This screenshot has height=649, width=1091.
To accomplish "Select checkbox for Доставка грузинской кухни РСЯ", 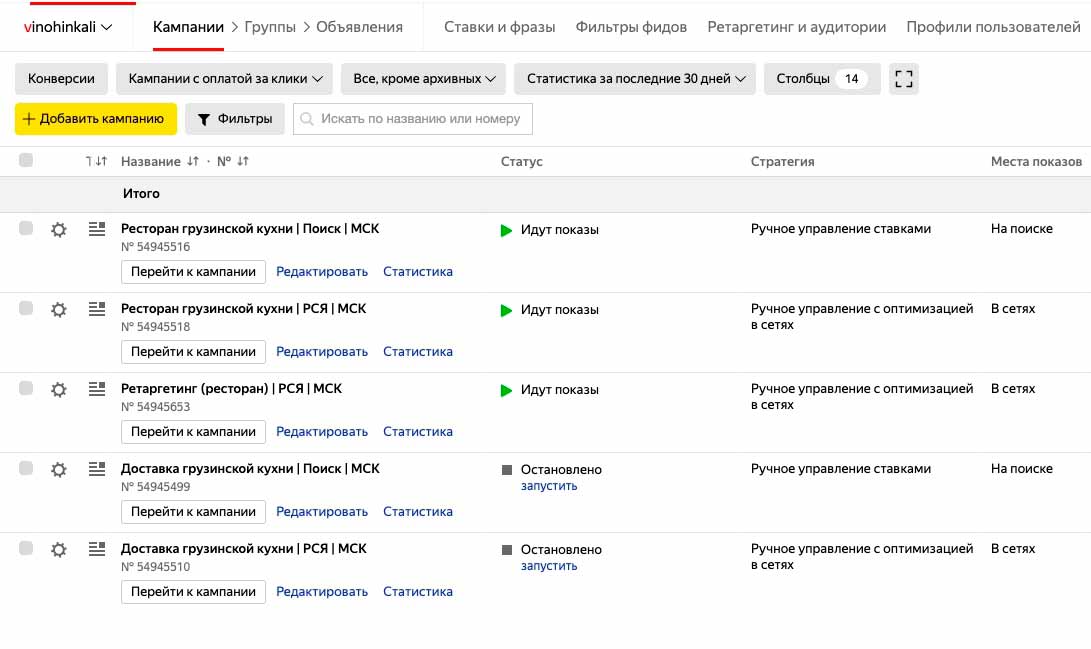I will (26, 549).
